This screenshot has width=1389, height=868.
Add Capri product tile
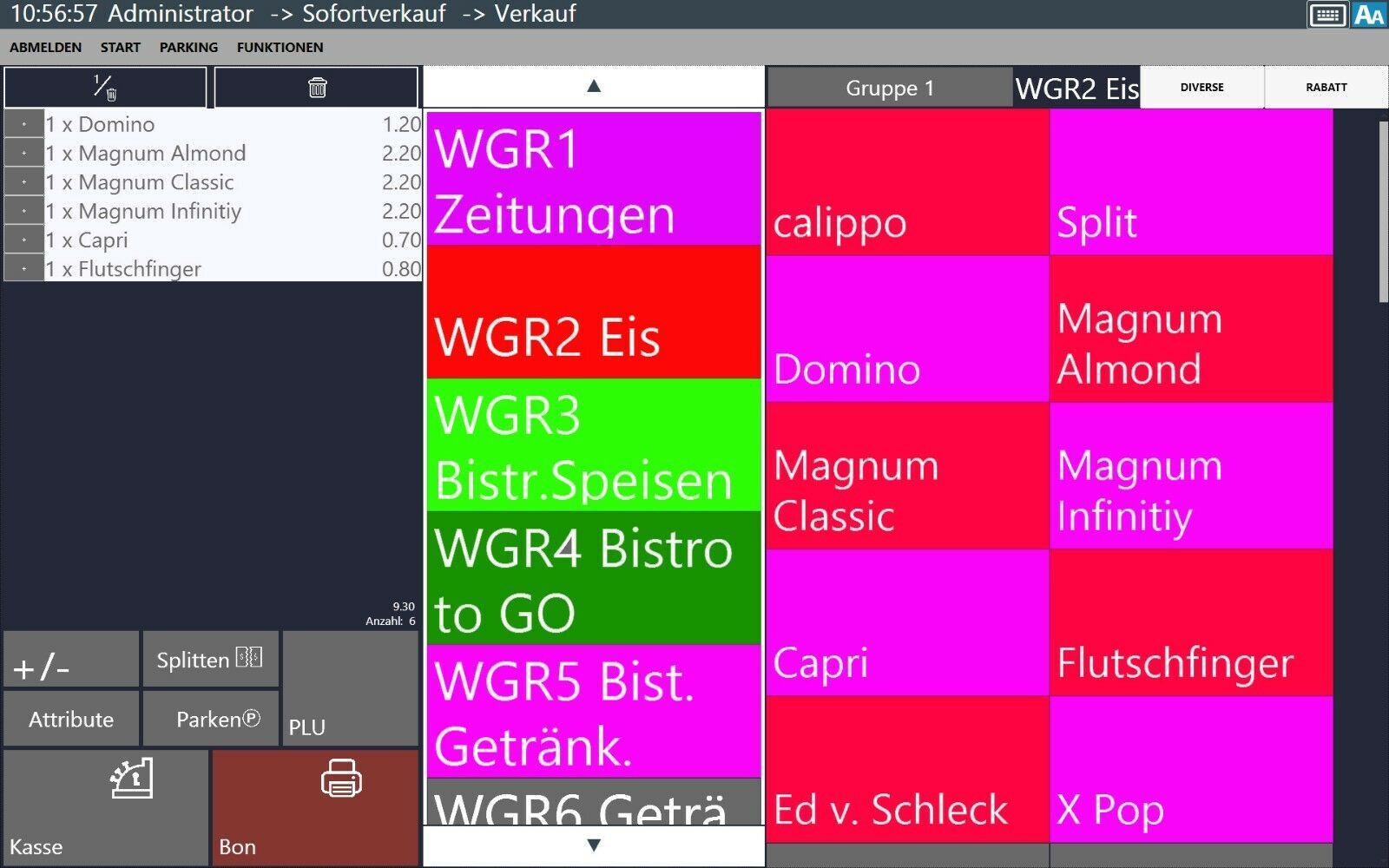click(x=907, y=622)
